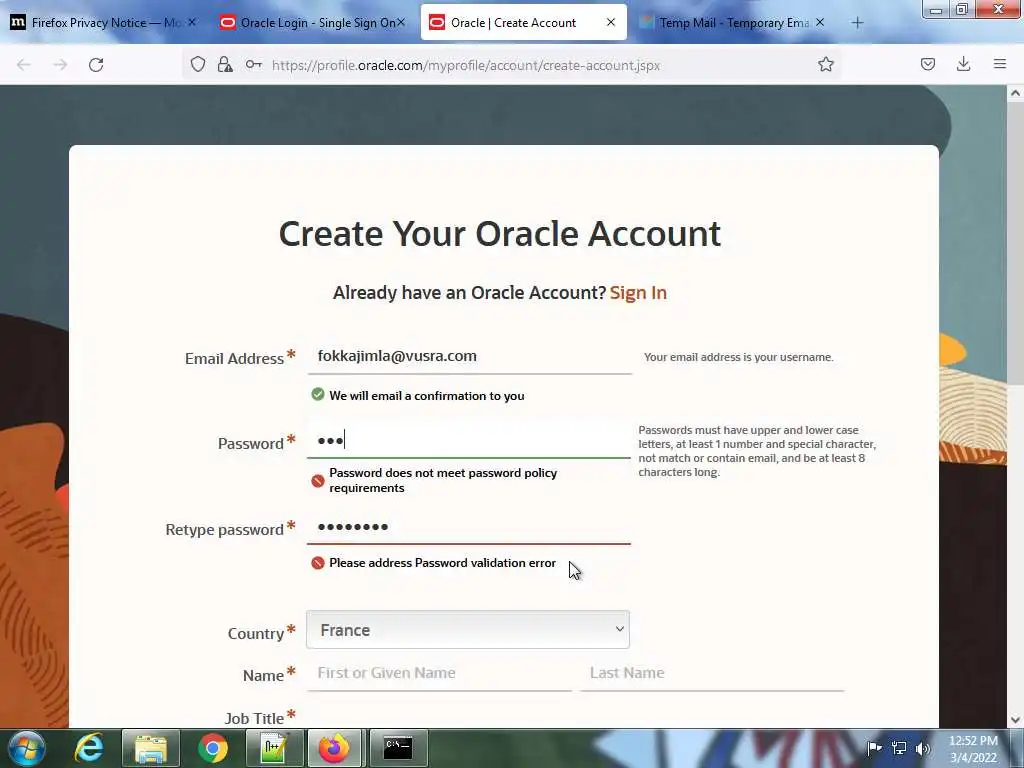This screenshot has width=1024, height=768.
Task: Click the browser Forward arrow
Action: point(60,65)
